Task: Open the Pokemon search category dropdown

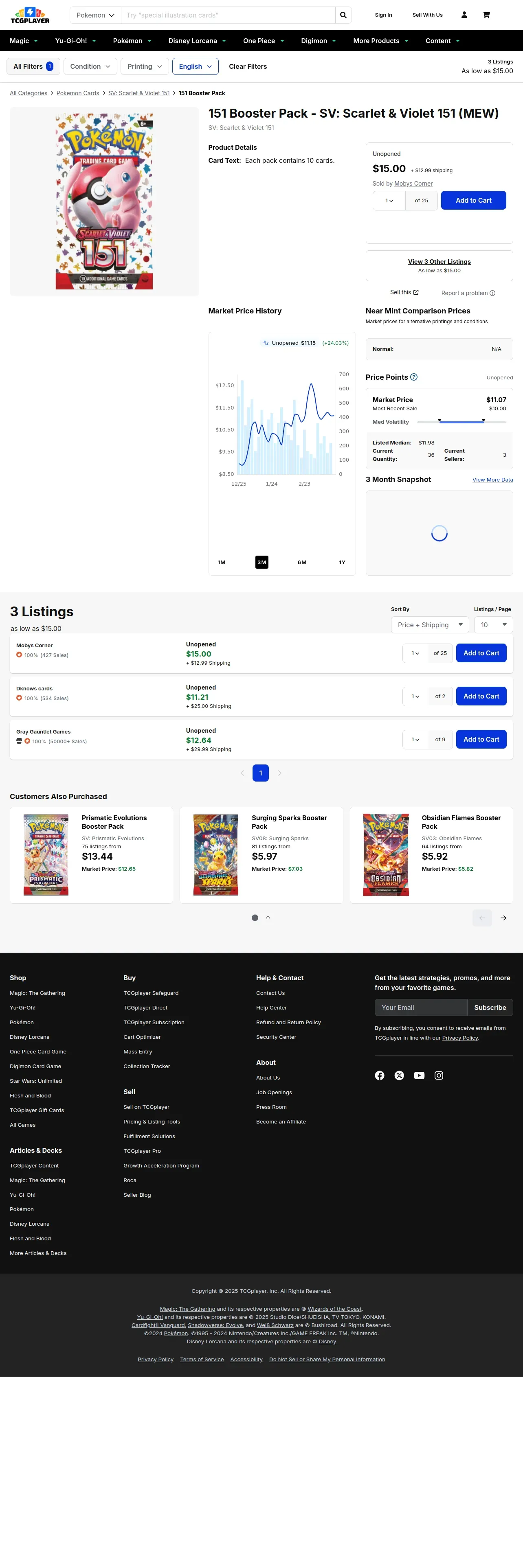Action: (96, 15)
